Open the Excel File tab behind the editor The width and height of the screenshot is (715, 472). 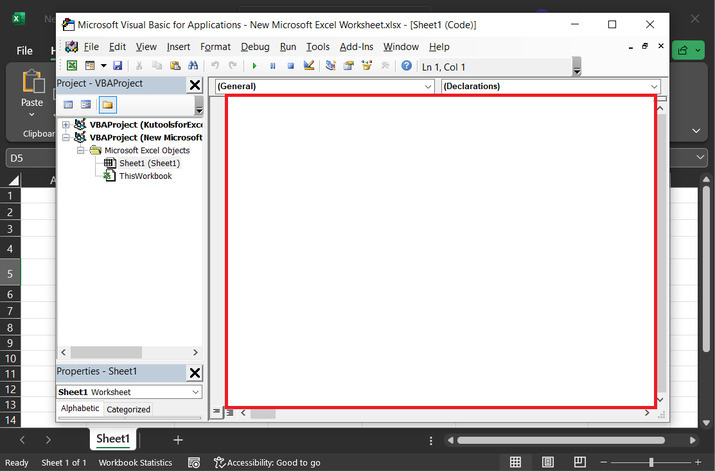tap(24, 51)
